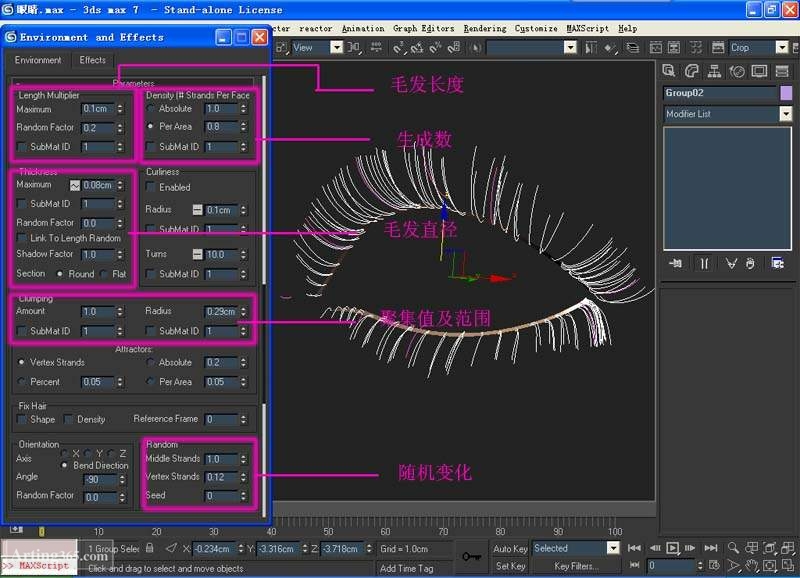
Task: Click the Key Mode toggle icon
Action: (x=635, y=565)
